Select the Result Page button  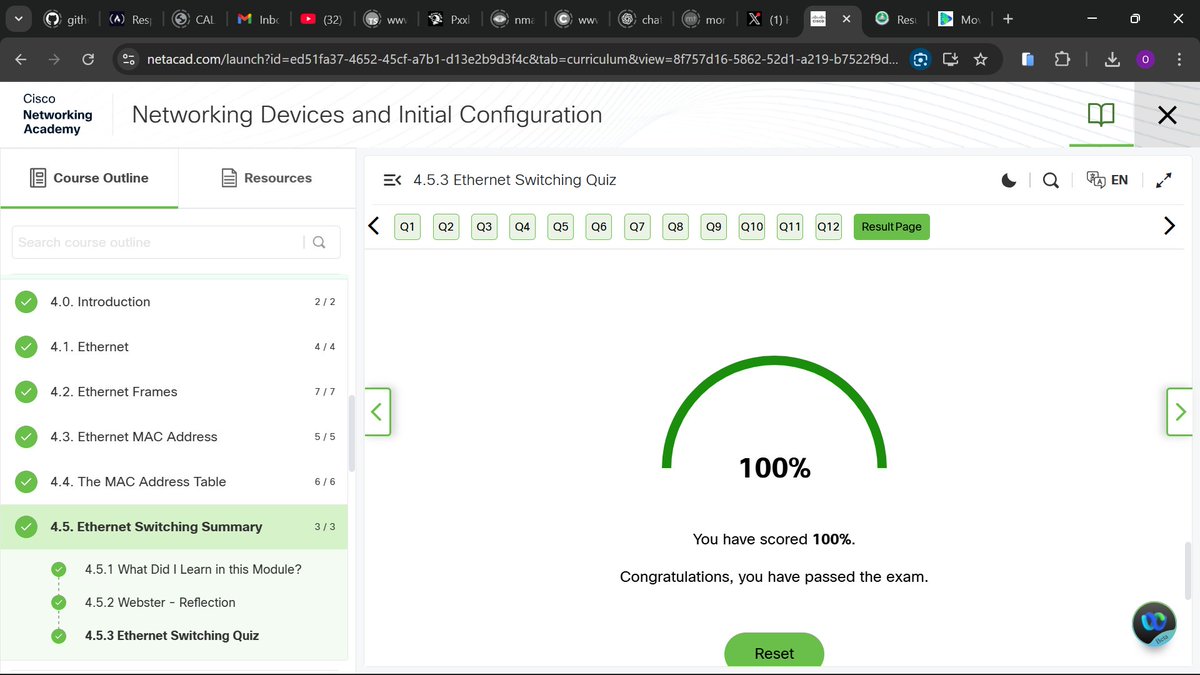tap(891, 227)
